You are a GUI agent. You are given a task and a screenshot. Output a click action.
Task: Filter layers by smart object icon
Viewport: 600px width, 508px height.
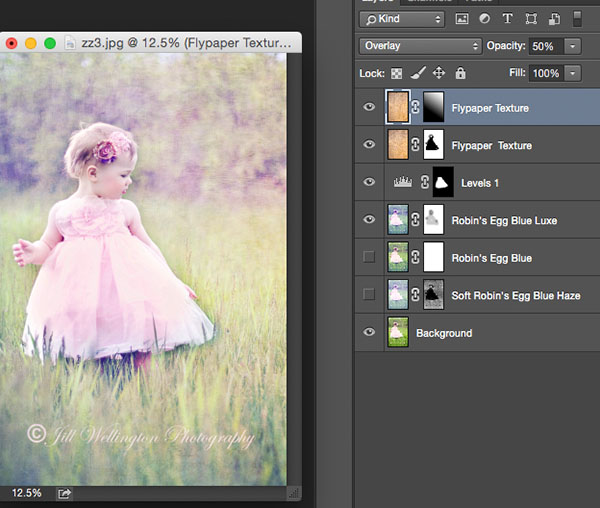pos(554,19)
